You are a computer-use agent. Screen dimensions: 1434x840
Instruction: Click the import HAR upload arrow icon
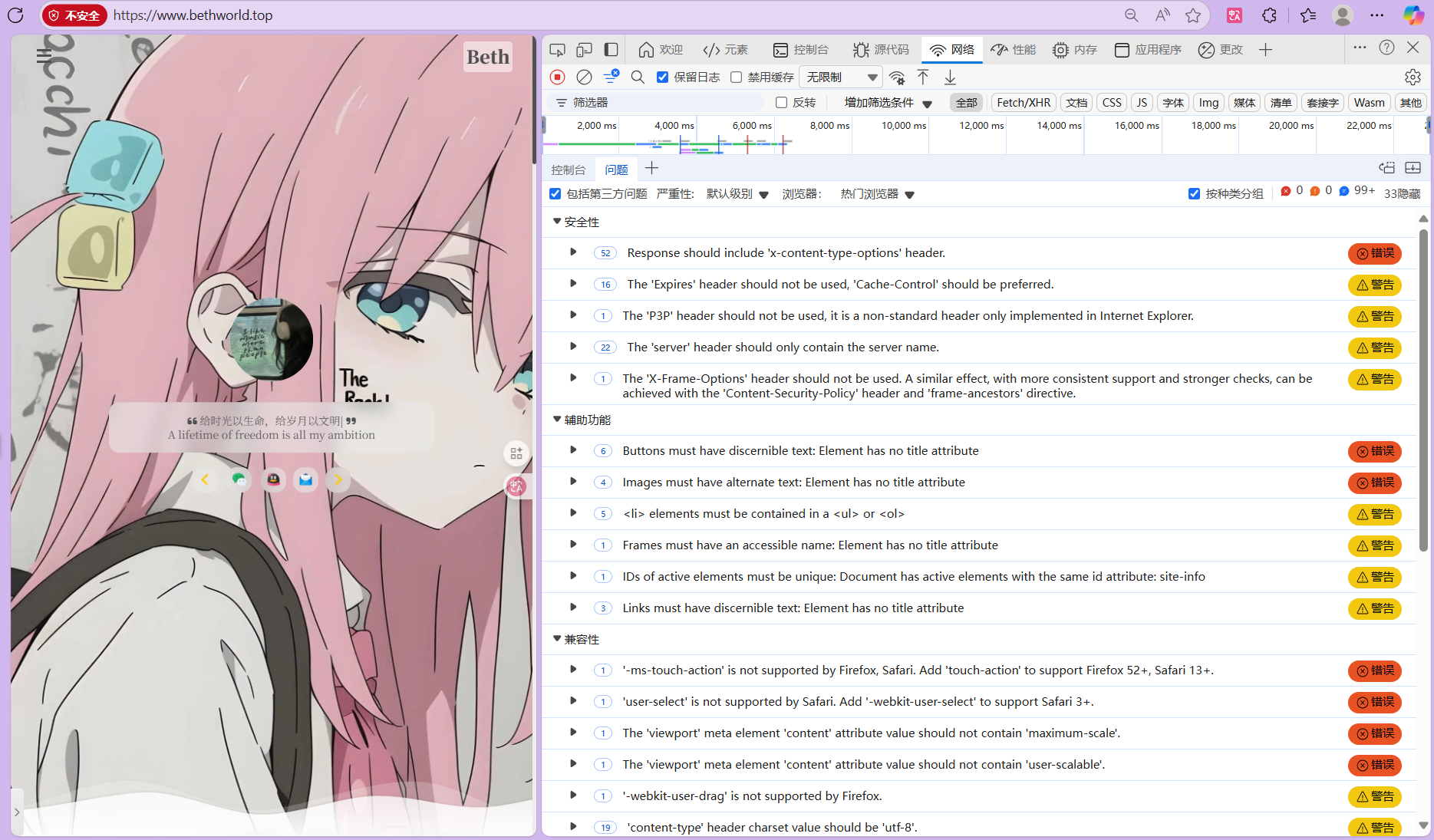pos(923,77)
